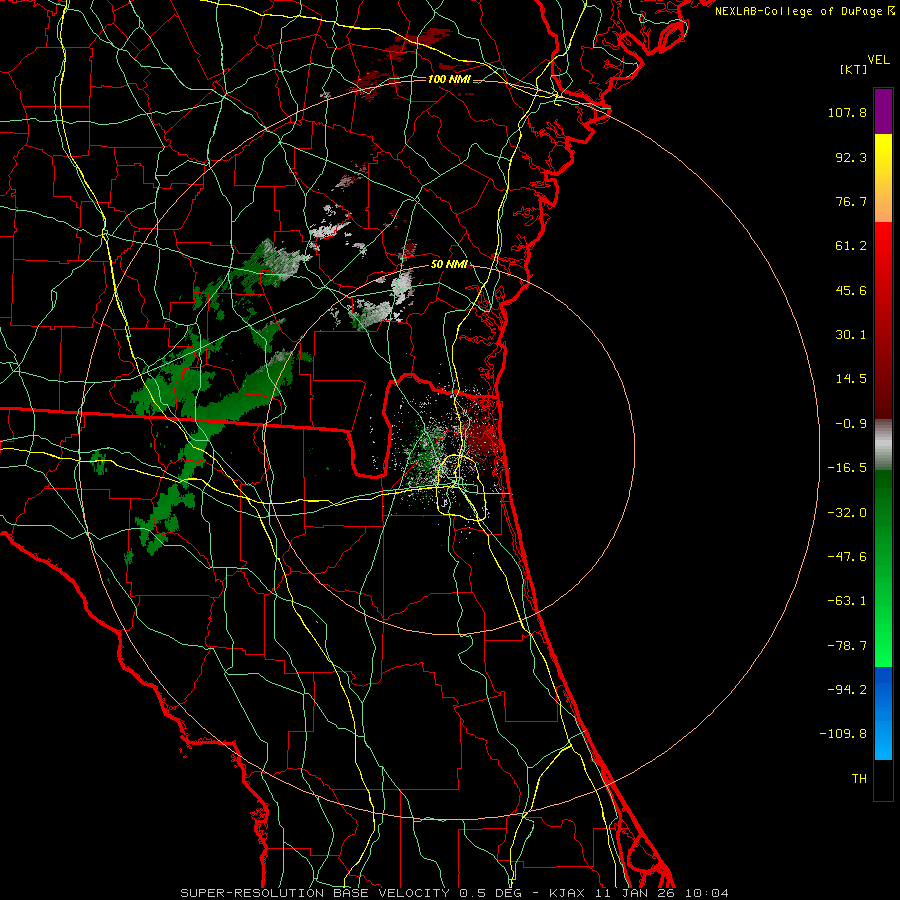
Task: Click the blue segment of velocity color bar
Action: [x=883, y=713]
